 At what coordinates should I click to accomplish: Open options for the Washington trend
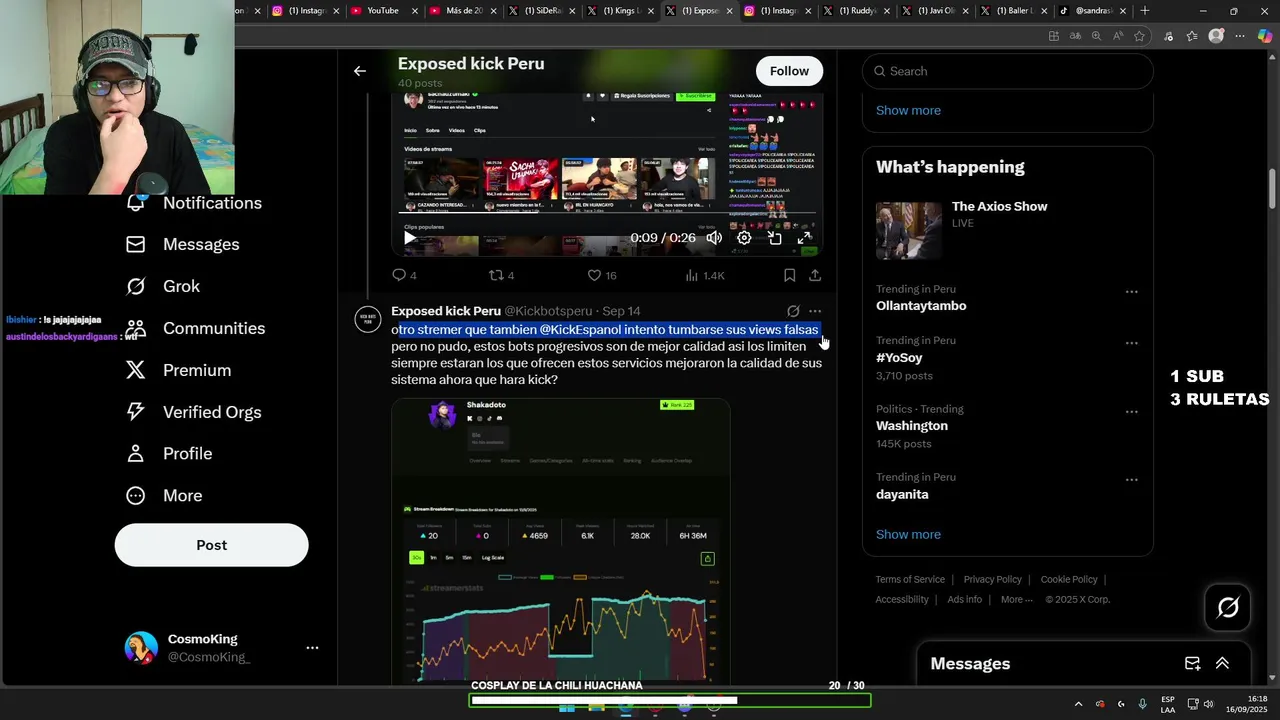coord(1131,412)
